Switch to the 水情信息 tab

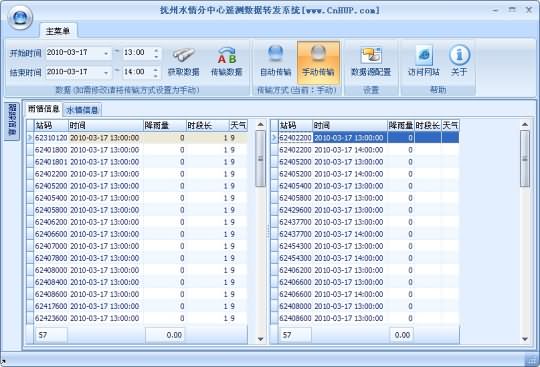click(x=82, y=110)
